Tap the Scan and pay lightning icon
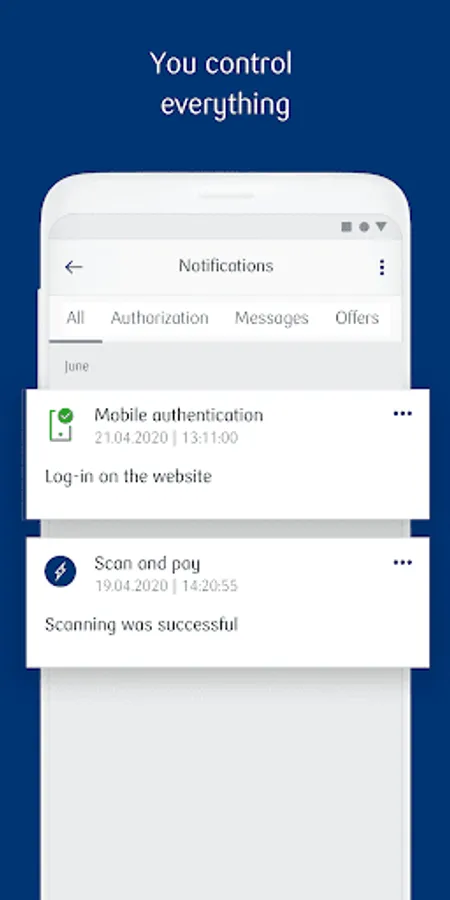 tap(60, 571)
